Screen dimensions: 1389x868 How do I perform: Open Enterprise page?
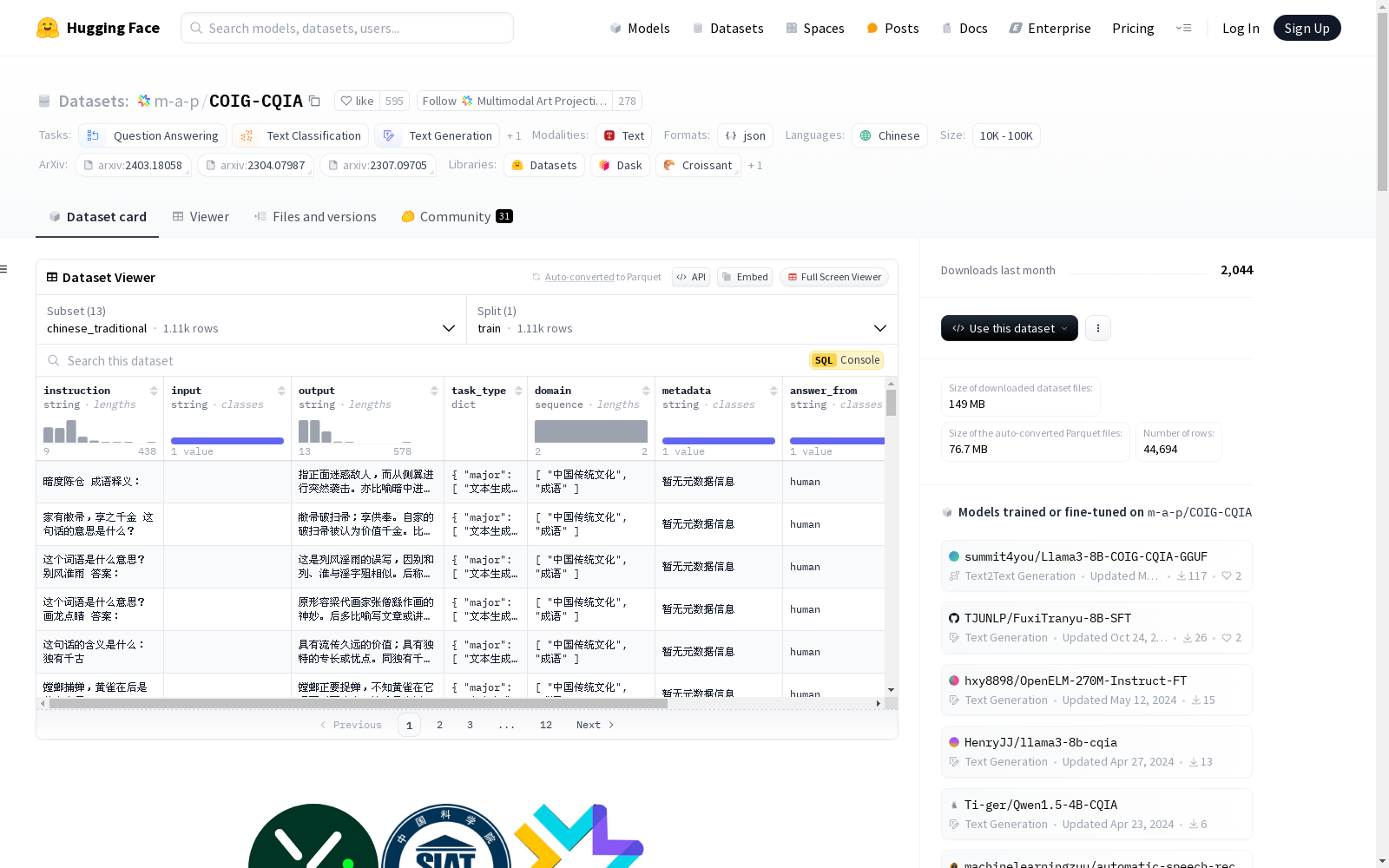(x=1050, y=28)
